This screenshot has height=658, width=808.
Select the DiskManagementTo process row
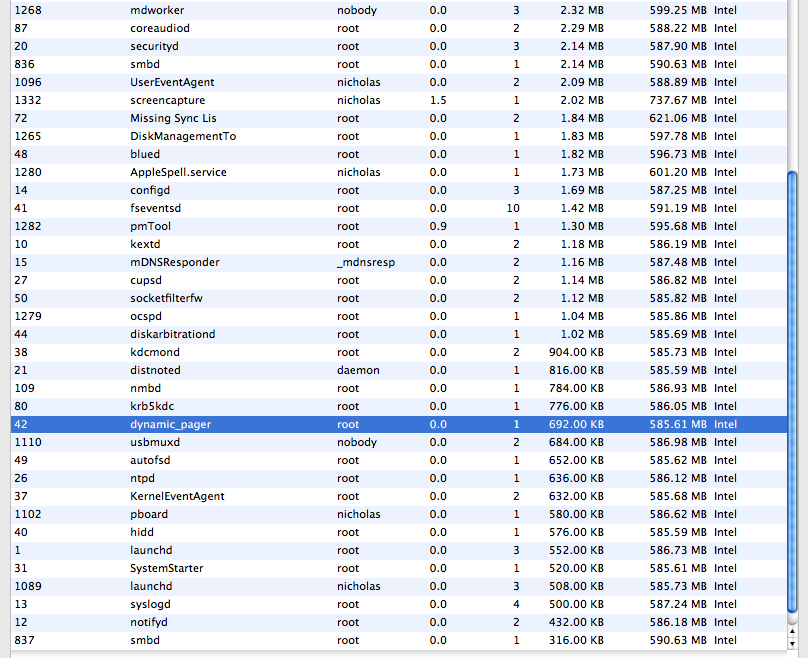399,137
